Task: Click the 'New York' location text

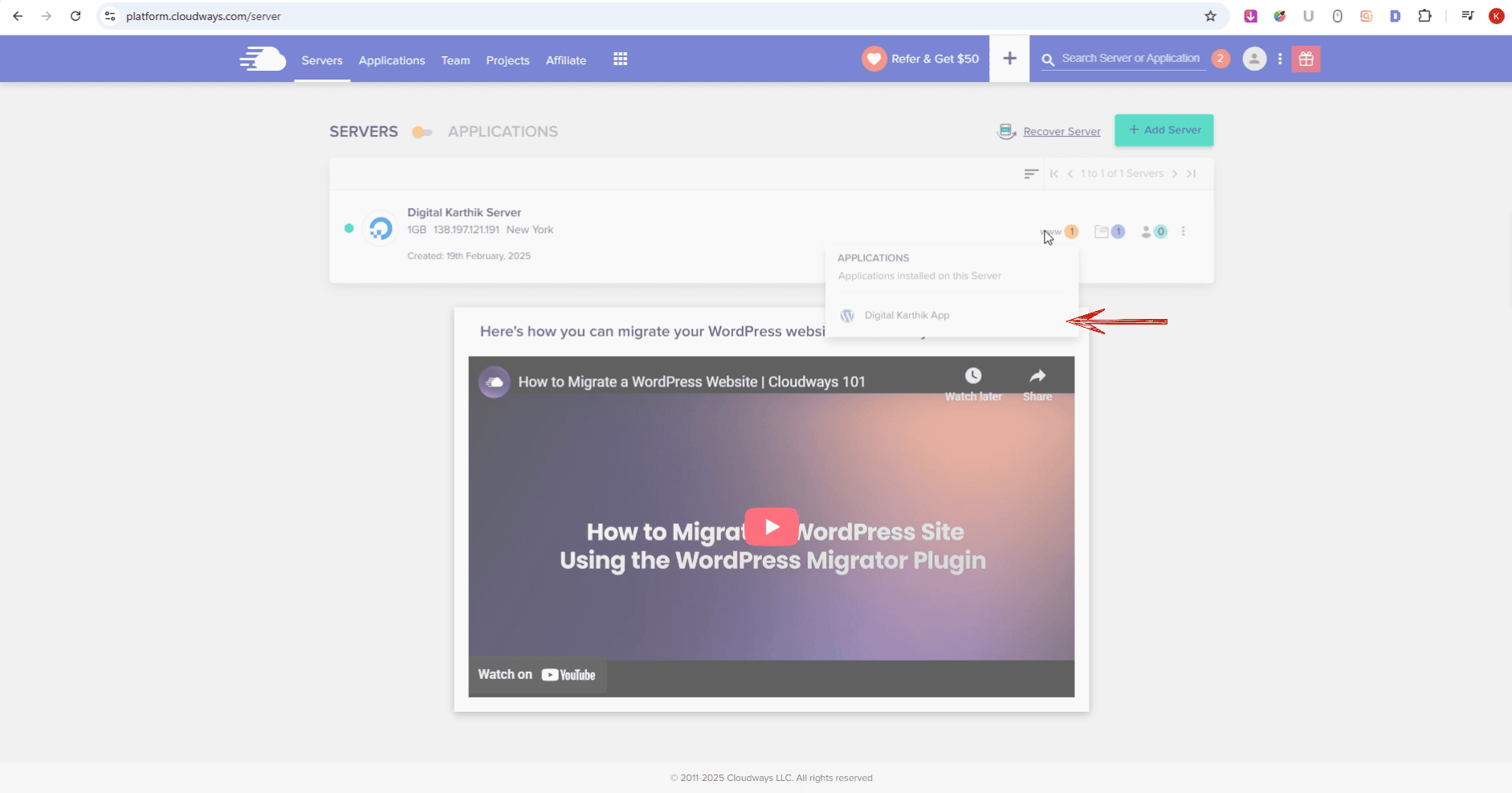Action: pyautogui.click(x=530, y=230)
